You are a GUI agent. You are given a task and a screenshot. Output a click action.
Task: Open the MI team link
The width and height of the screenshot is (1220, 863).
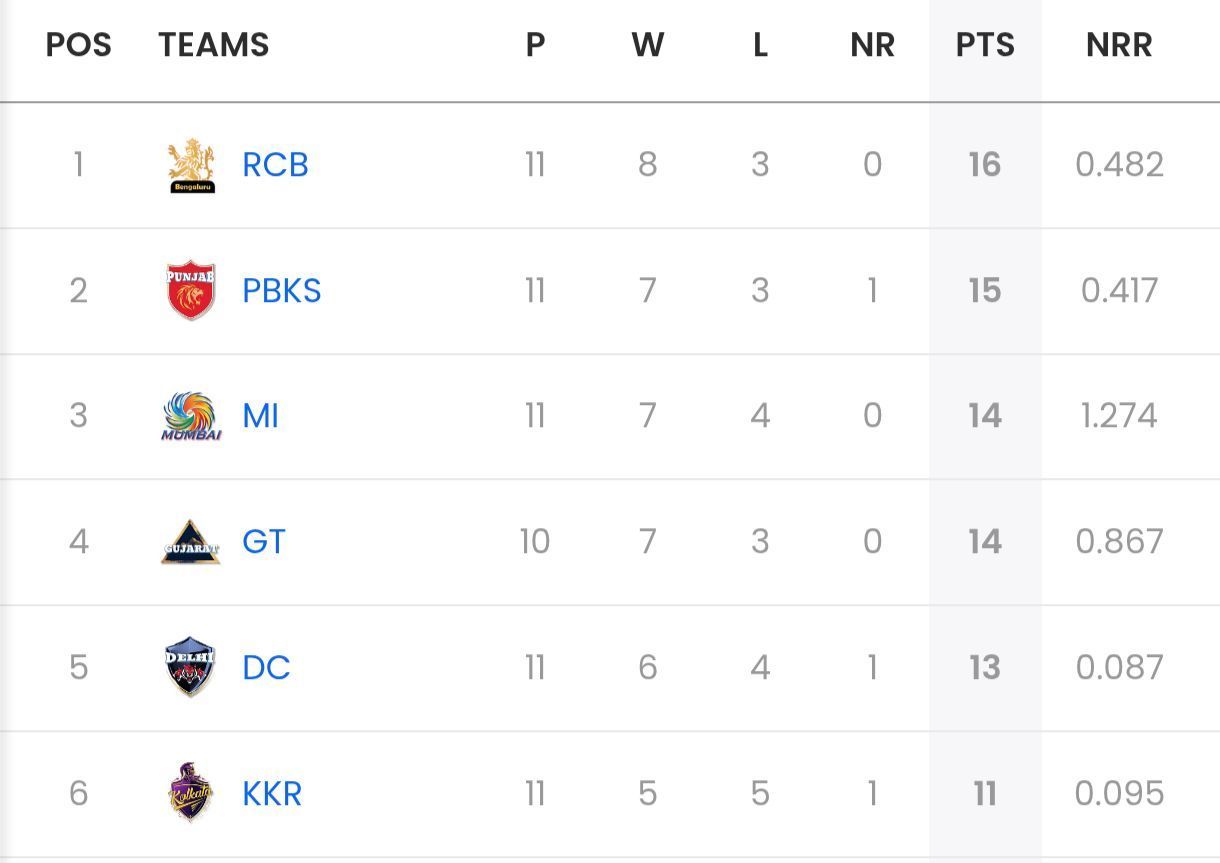(x=260, y=416)
